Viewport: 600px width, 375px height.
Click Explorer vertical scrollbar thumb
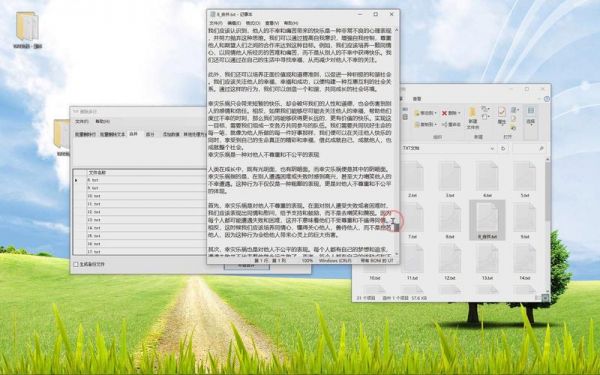(x=548, y=191)
